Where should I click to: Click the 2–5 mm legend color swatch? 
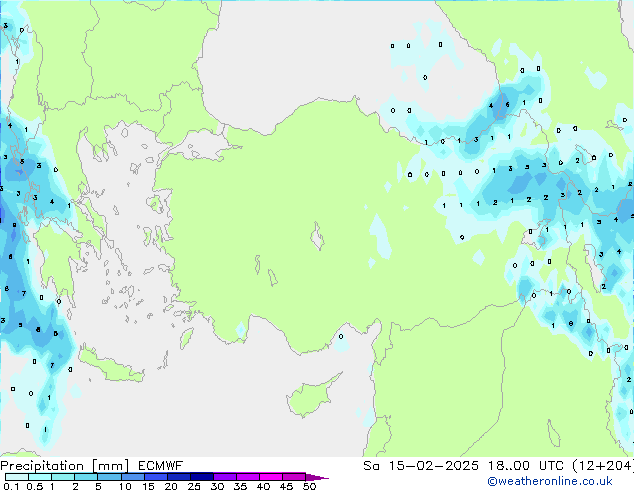pyautogui.click(x=86, y=477)
